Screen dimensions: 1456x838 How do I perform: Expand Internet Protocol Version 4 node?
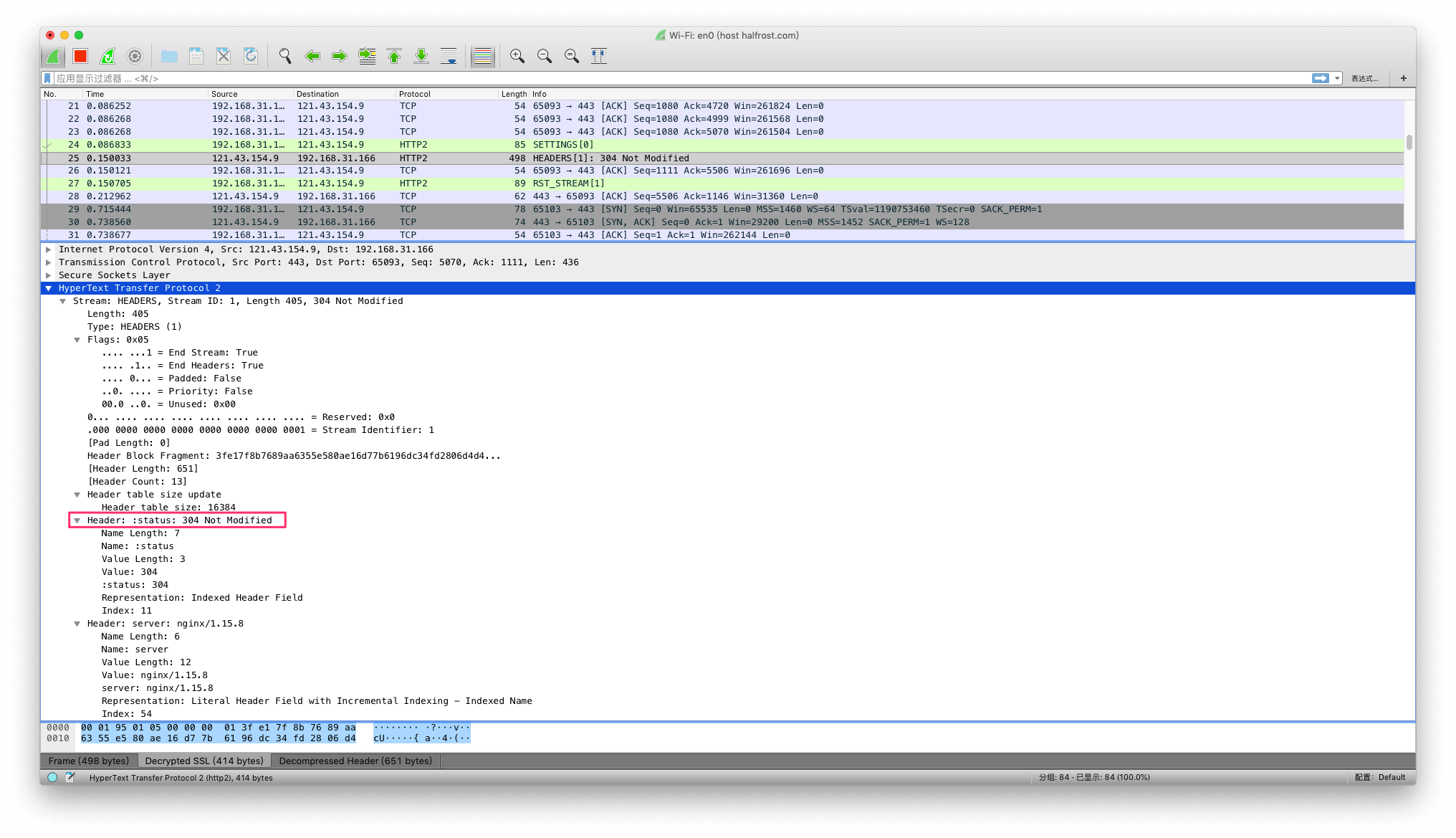click(48, 249)
